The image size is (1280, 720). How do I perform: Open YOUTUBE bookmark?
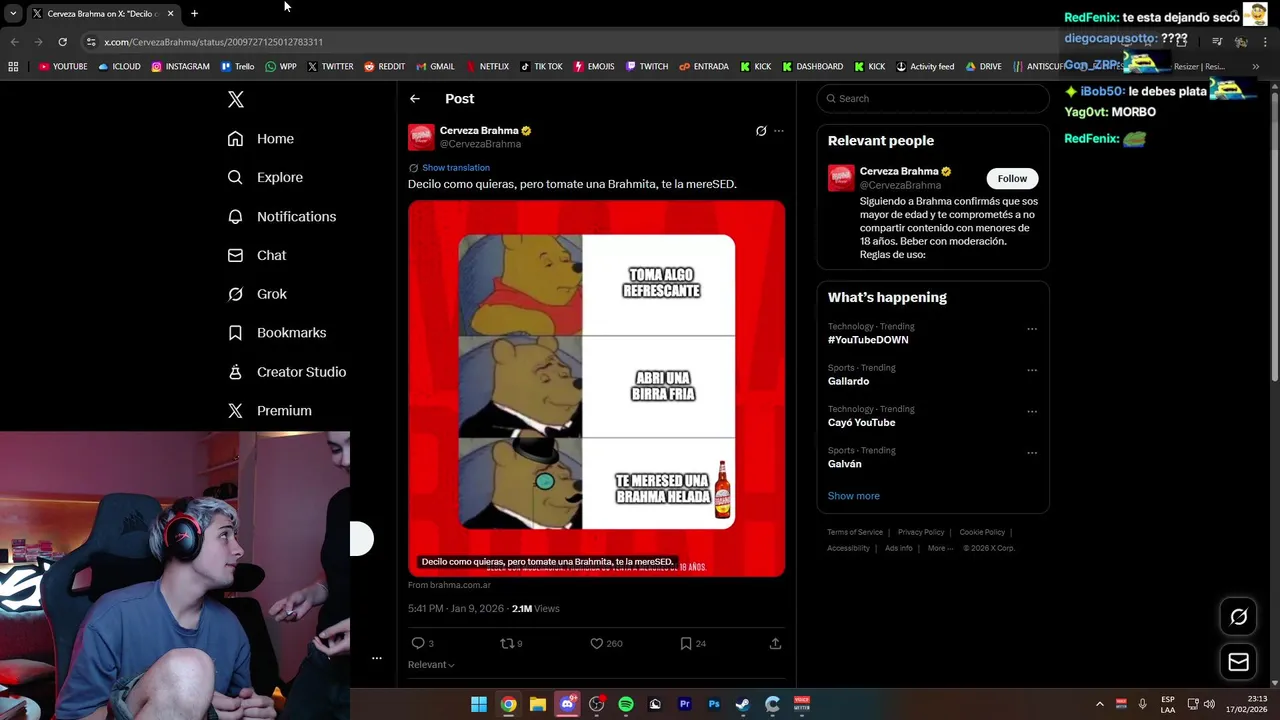63,67
